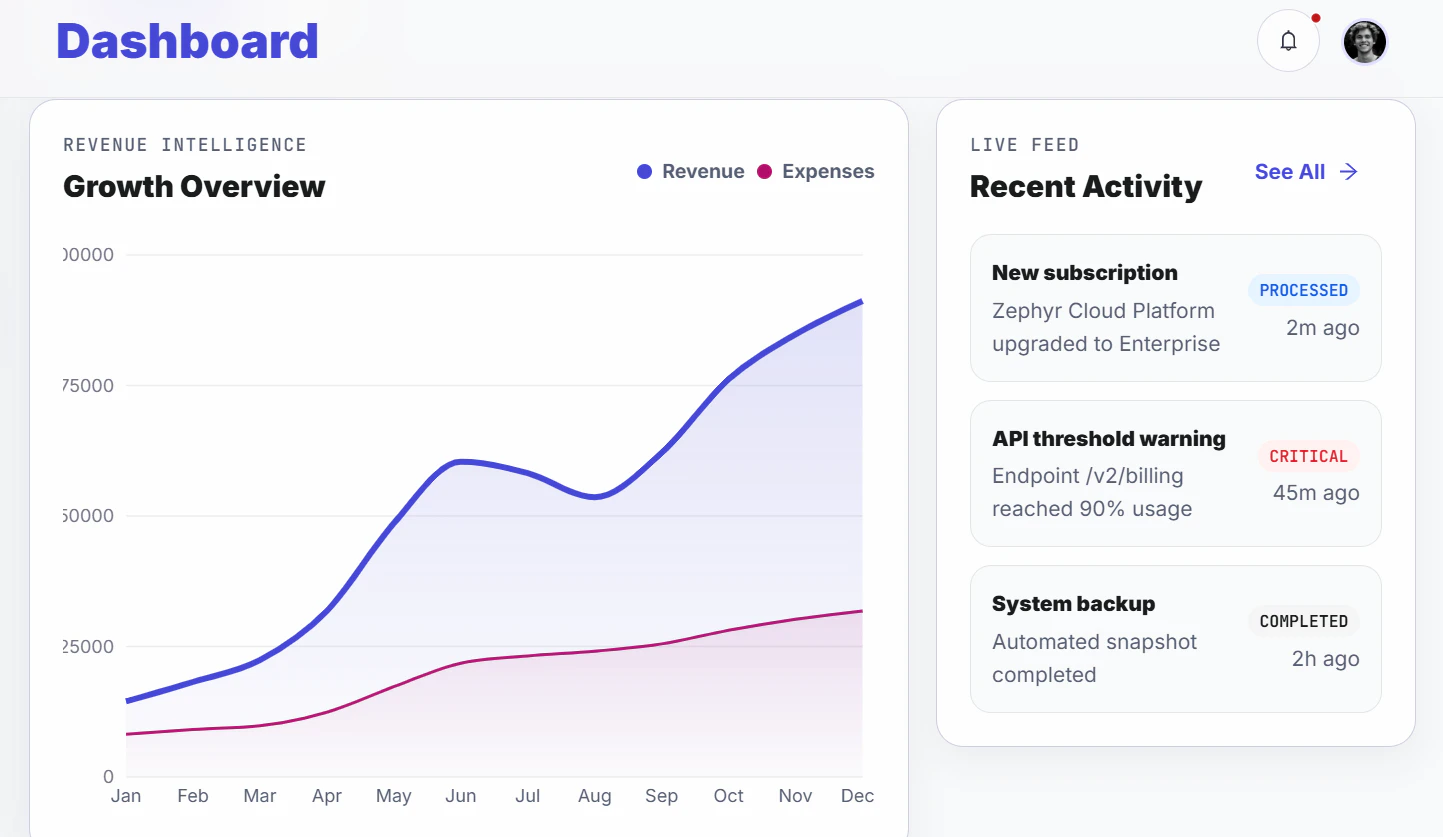This screenshot has width=1443, height=837.
Task: Click the COMPLETED status badge
Action: click(1304, 621)
